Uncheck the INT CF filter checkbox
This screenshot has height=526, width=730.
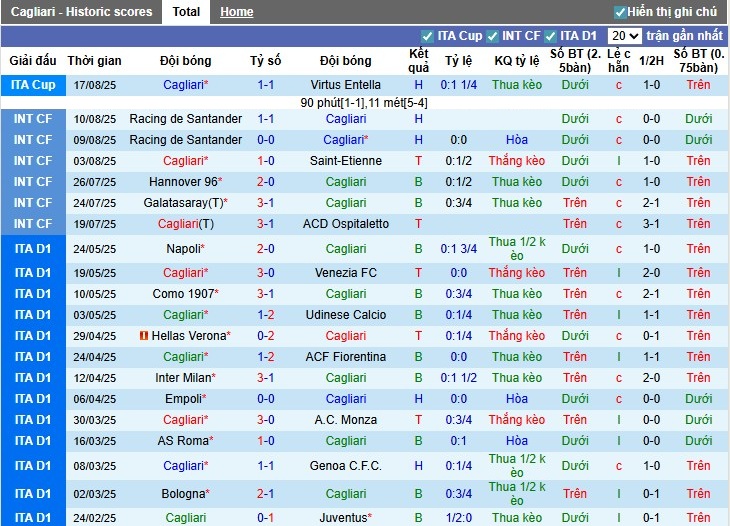point(492,36)
